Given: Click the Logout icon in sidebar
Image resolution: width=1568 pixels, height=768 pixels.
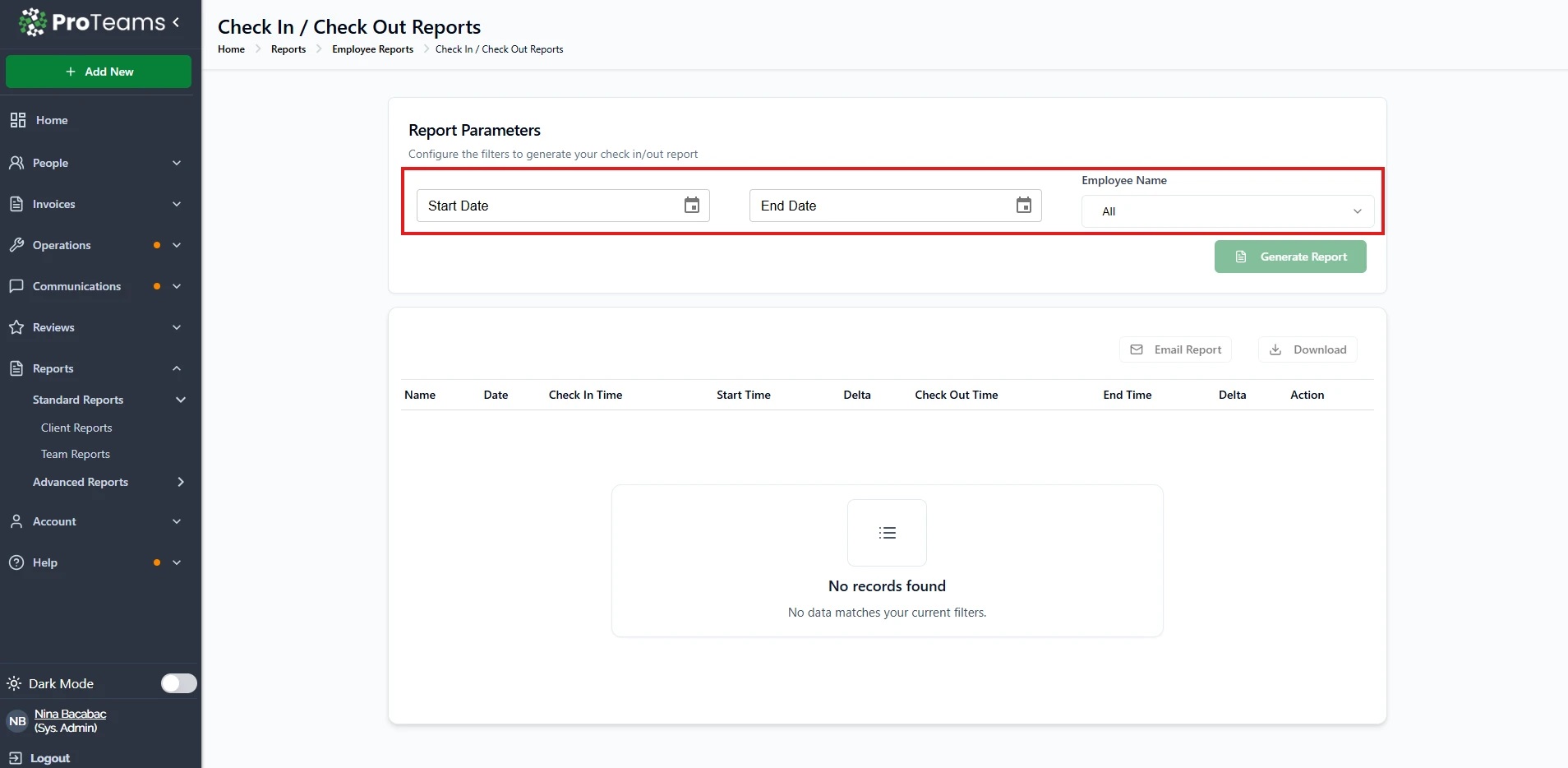Looking at the screenshot, I should tap(15, 758).
